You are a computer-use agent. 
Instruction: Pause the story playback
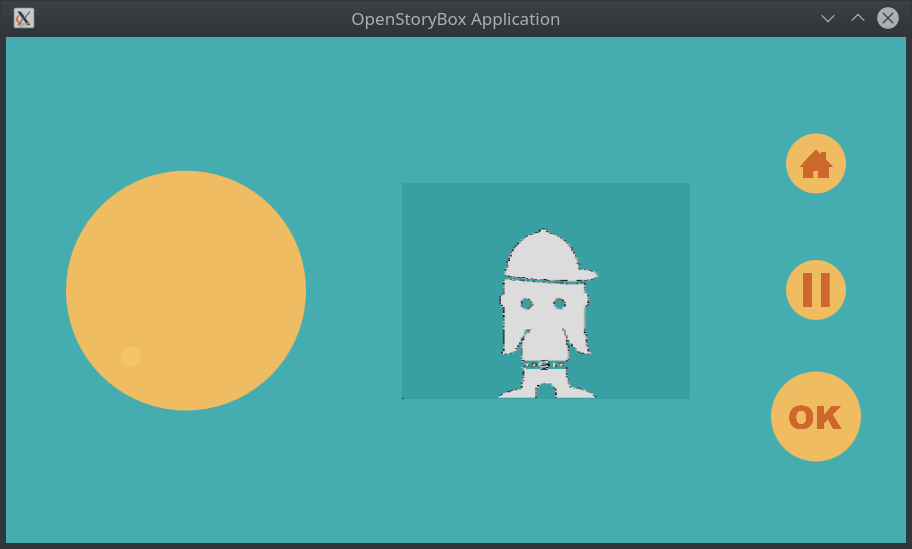pos(816,290)
